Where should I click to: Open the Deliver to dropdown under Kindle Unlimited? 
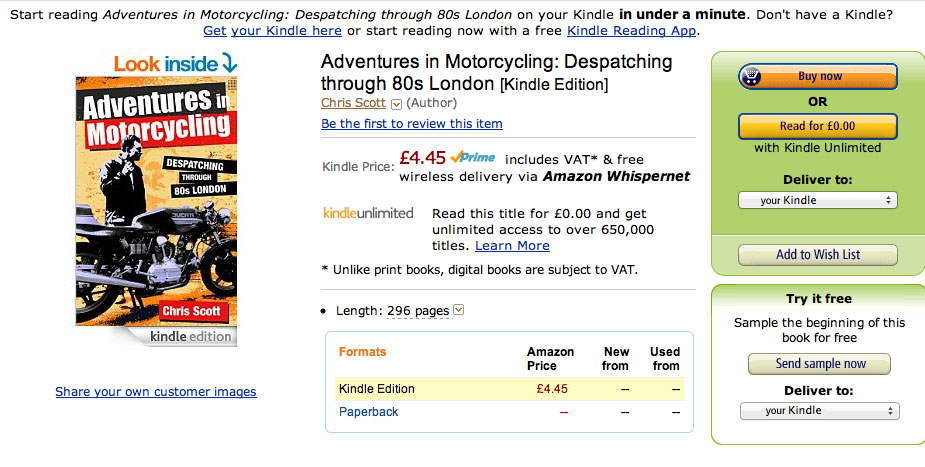click(x=817, y=200)
